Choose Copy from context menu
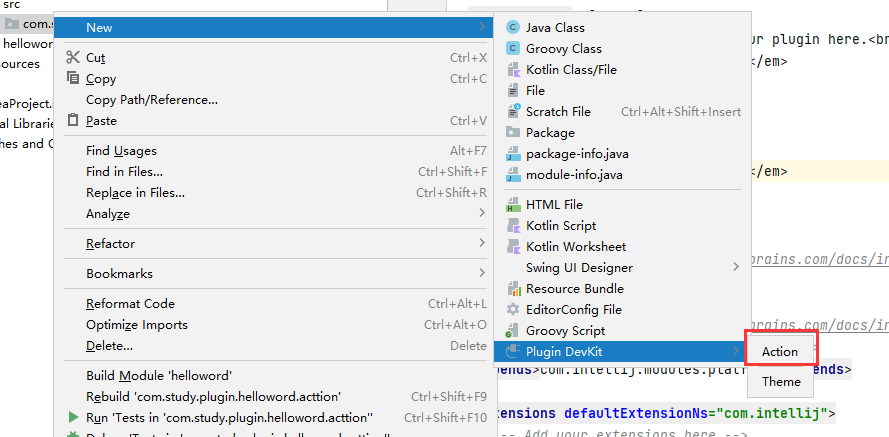889x437 pixels. [274, 78]
